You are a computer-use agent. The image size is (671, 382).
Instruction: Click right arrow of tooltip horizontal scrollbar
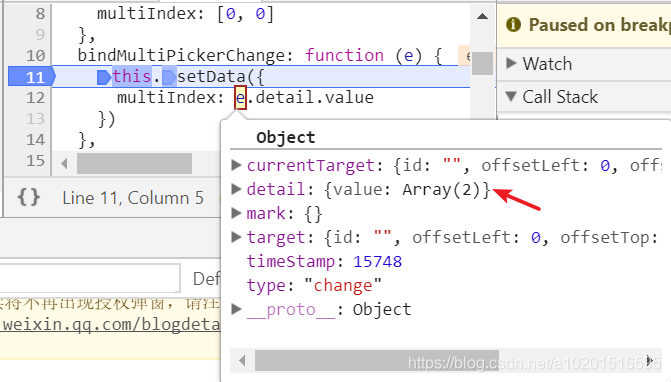[x=650, y=361]
